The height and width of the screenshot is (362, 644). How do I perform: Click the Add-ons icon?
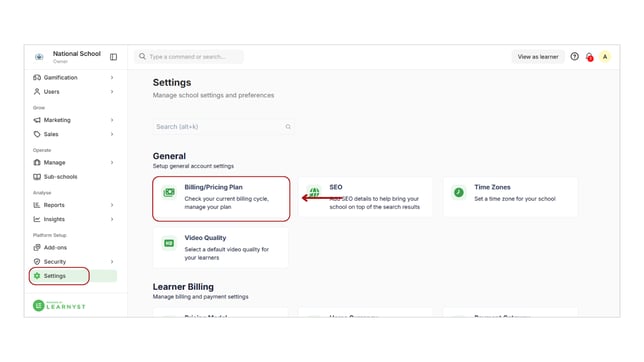37,247
